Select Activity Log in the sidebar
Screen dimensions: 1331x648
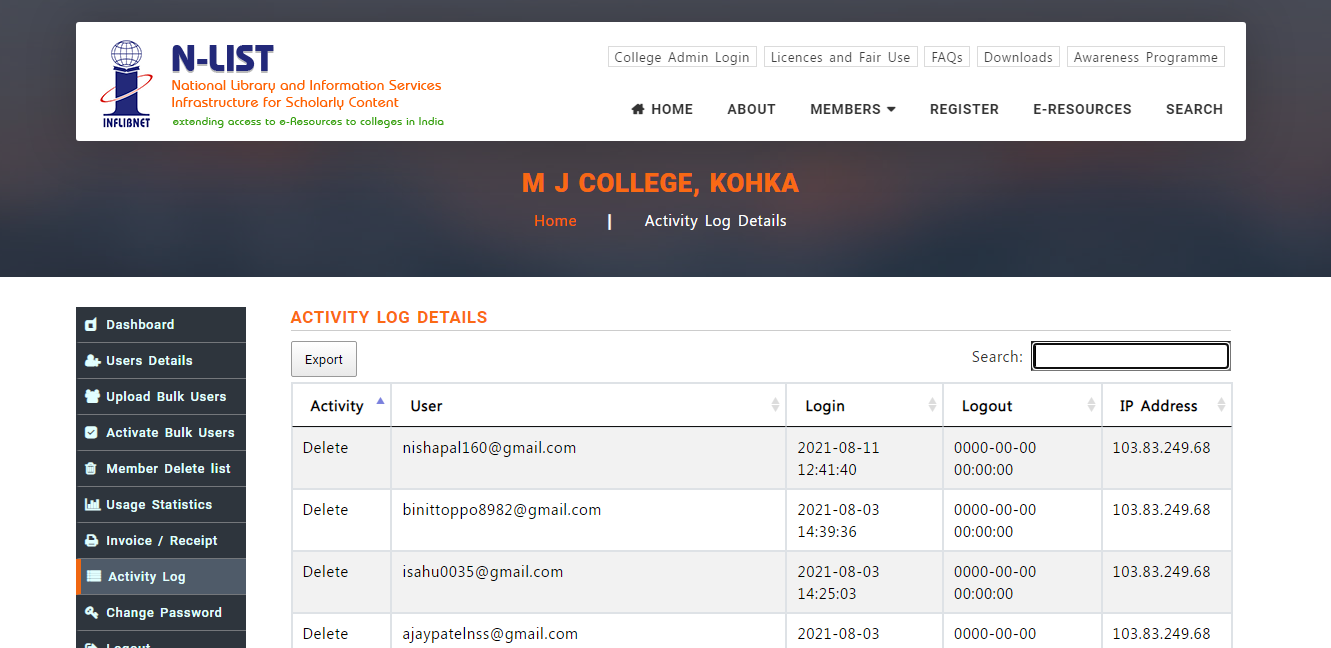pyautogui.click(x=161, y=577)
